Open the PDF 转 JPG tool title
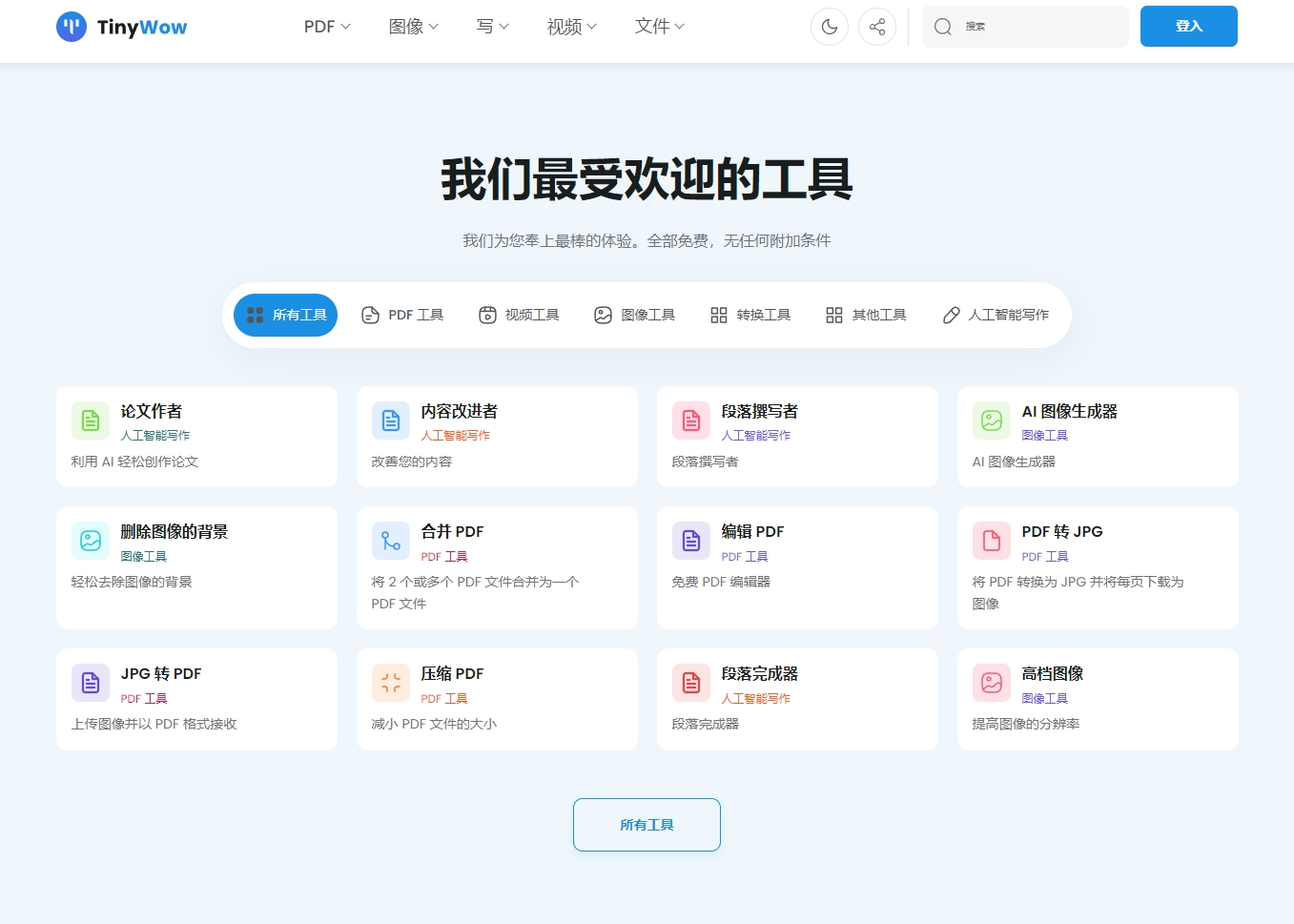 point(1062,531)
